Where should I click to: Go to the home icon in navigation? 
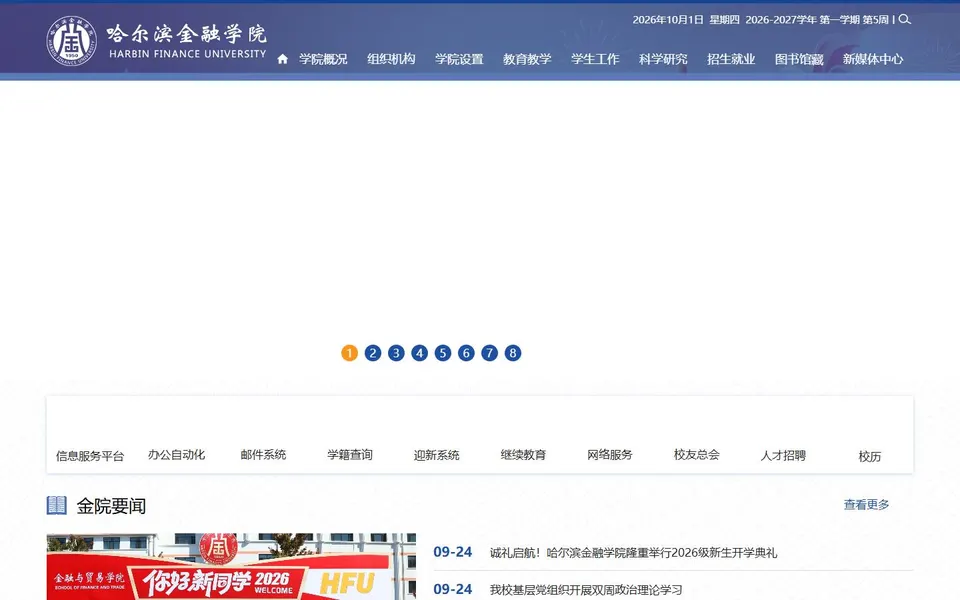282,59
